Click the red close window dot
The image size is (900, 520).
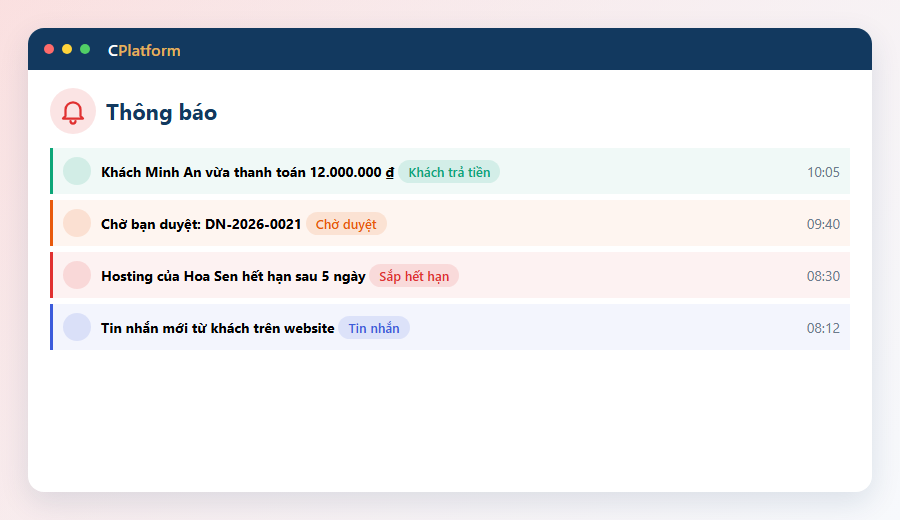pyautogui.click(x=49, y=49)
